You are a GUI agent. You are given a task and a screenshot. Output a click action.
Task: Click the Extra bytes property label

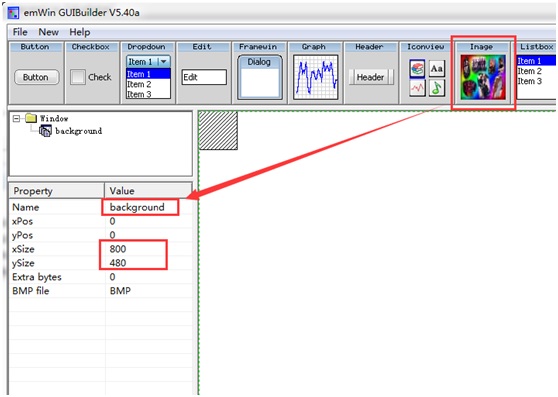tap(37, 277)
